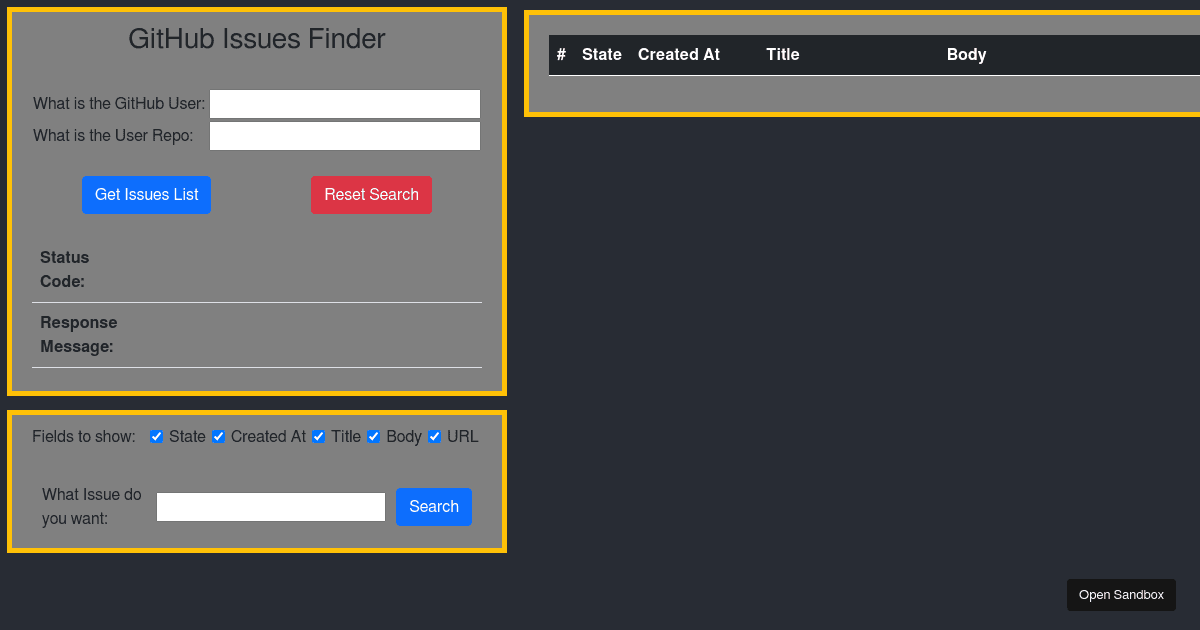Image resolution: width=1200 pixels, height=630 pixels.
Task: Click the Get Issues List button
Action: (x=146, y=194)
